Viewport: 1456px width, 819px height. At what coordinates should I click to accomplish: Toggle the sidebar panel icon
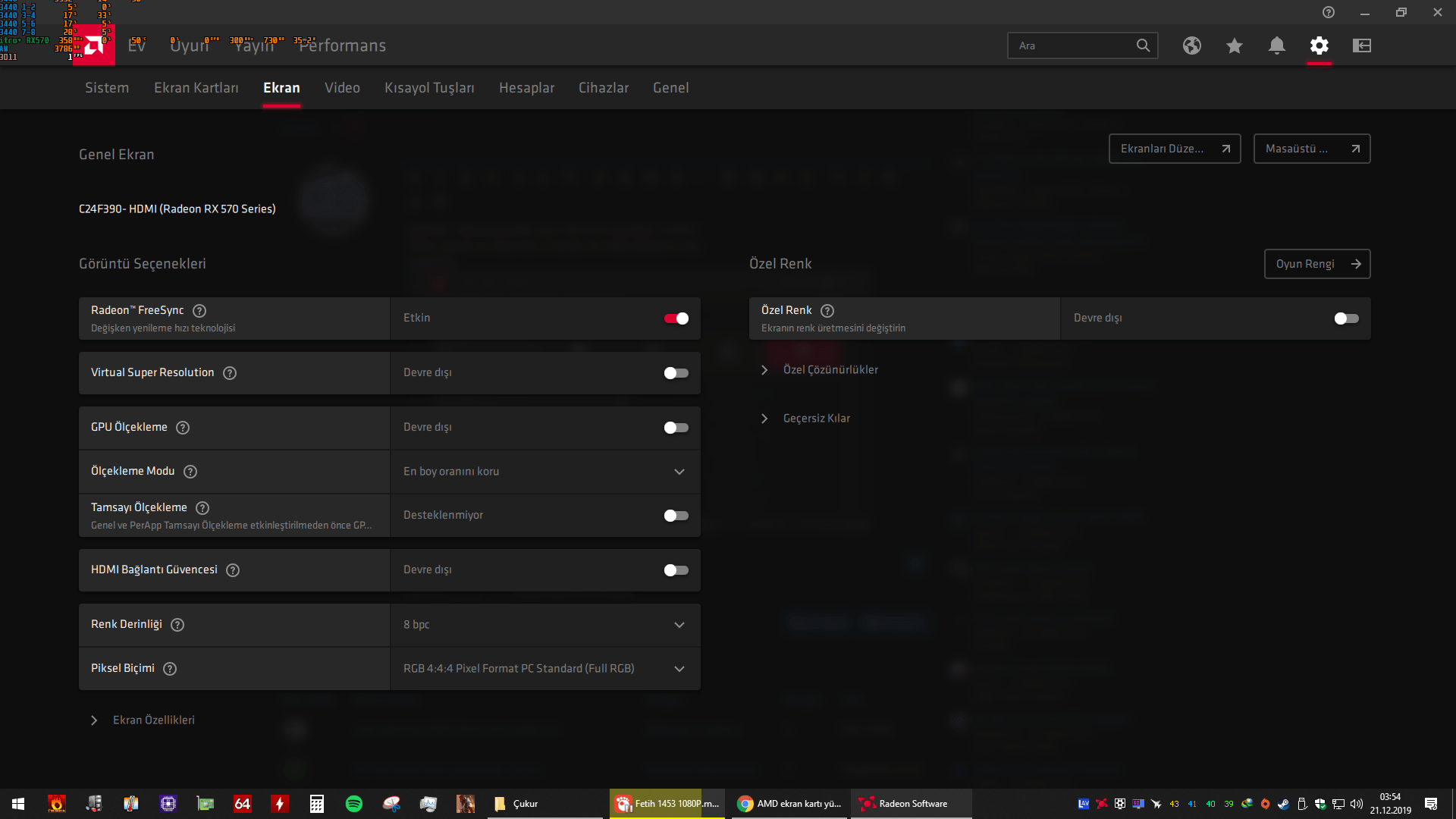pos(1361,45)
